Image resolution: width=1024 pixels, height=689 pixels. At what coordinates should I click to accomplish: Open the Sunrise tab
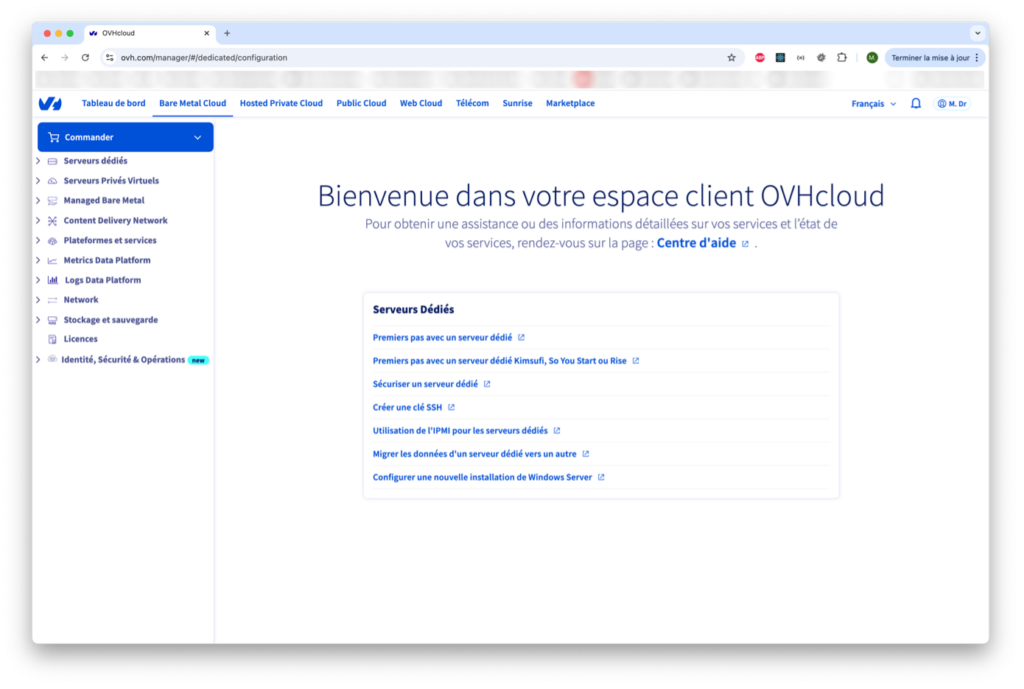(x=517, y=103)
